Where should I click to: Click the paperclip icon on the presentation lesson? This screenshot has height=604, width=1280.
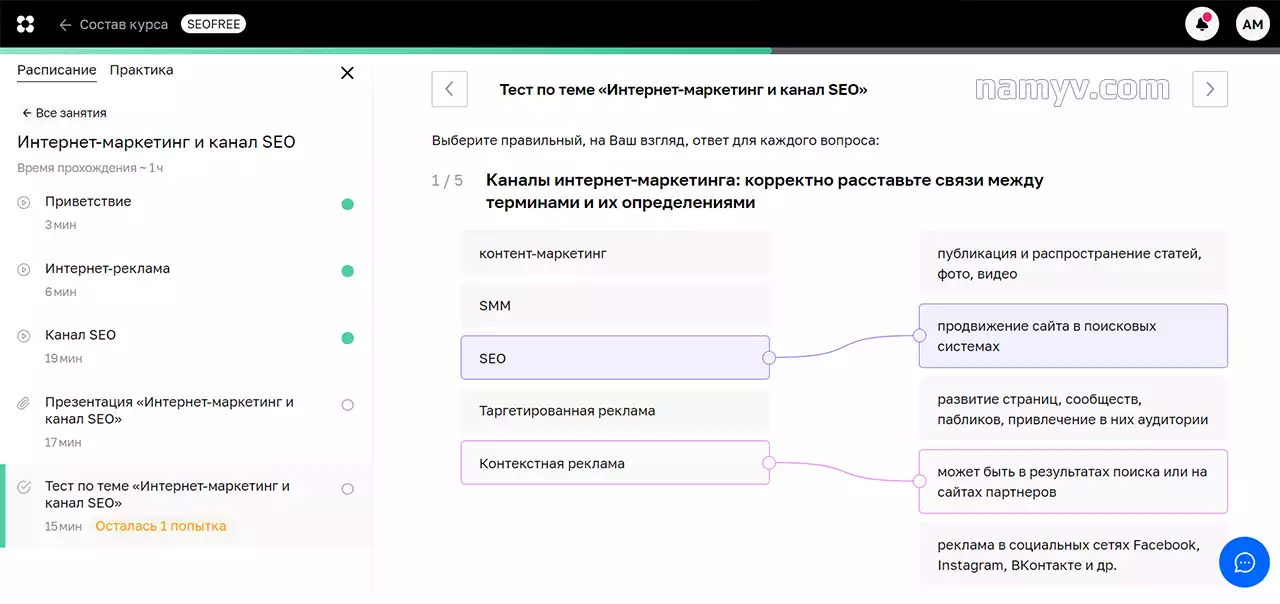[x=23, y=403]
